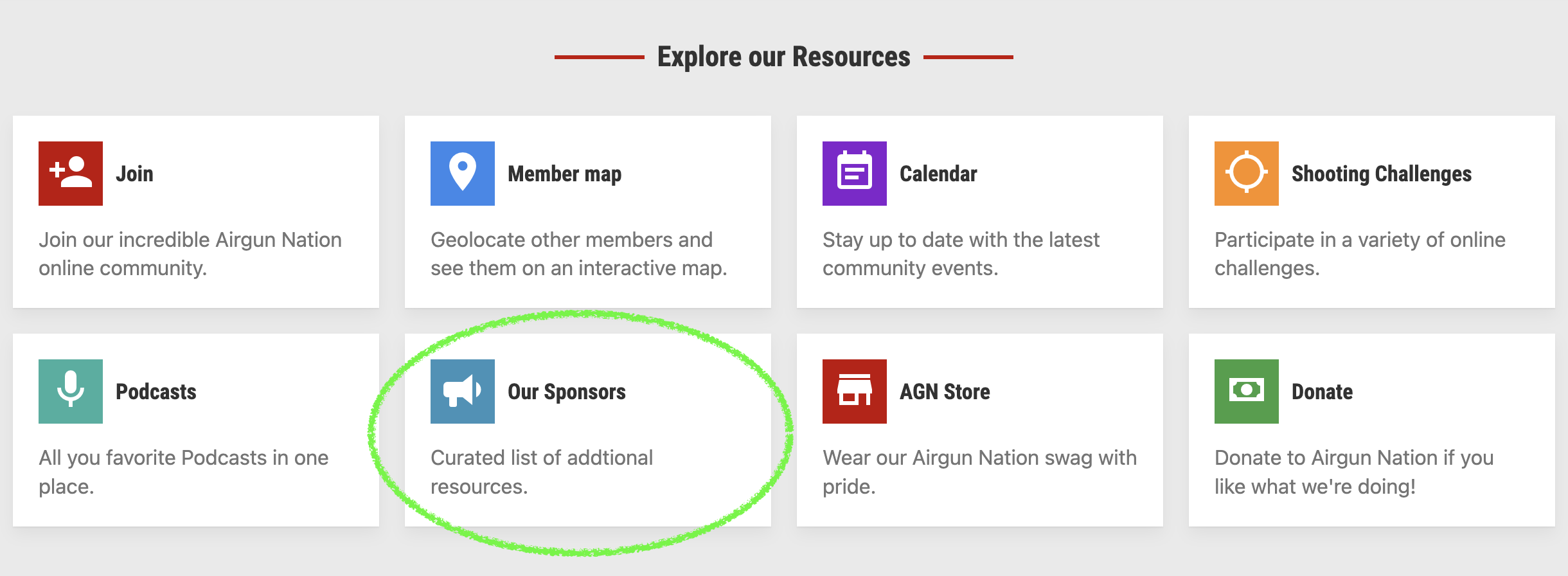Click the teal Podcasts microphone icon
This screenshot has height=576, width=1568.
pyautogui.click(x=71, y=392)
